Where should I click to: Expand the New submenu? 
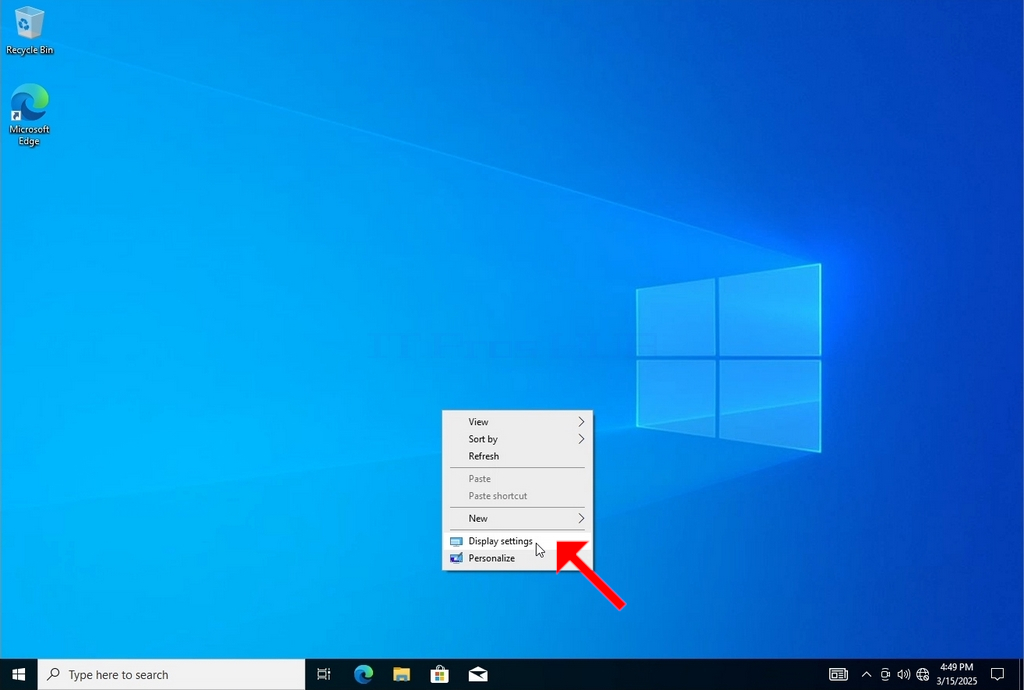tap(517, 518)
